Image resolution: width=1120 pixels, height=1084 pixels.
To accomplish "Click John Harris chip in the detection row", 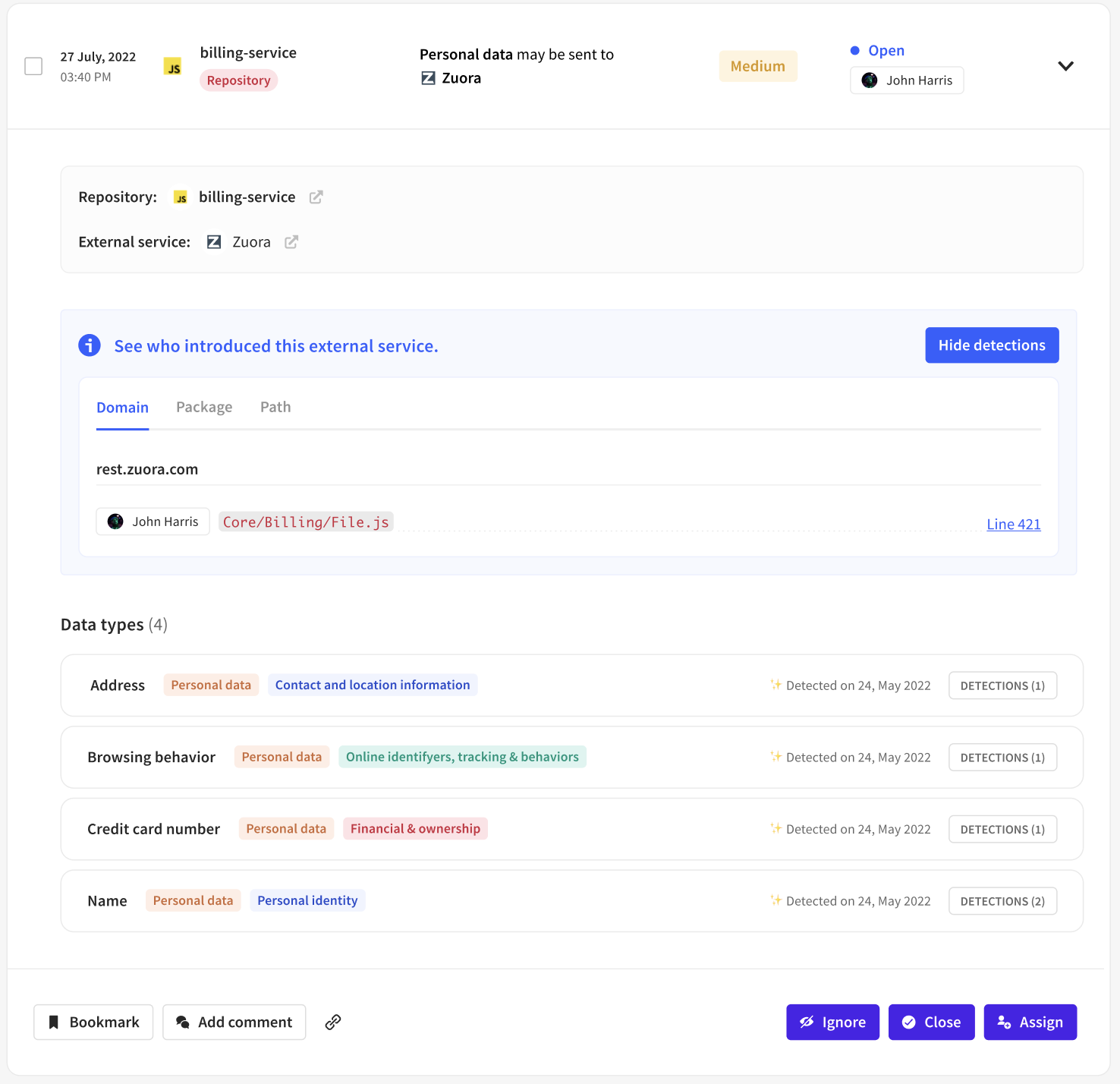I will [x=153, y=522].
